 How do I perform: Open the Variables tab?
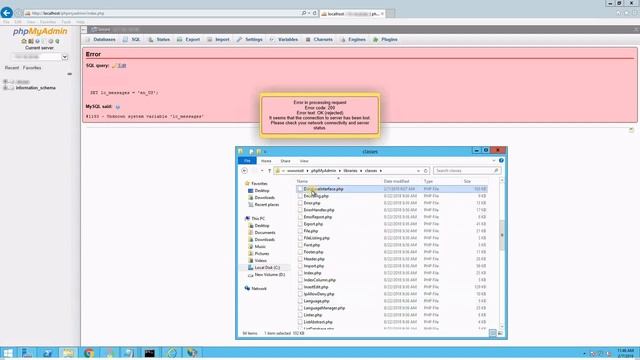click(x=284, y=40)
